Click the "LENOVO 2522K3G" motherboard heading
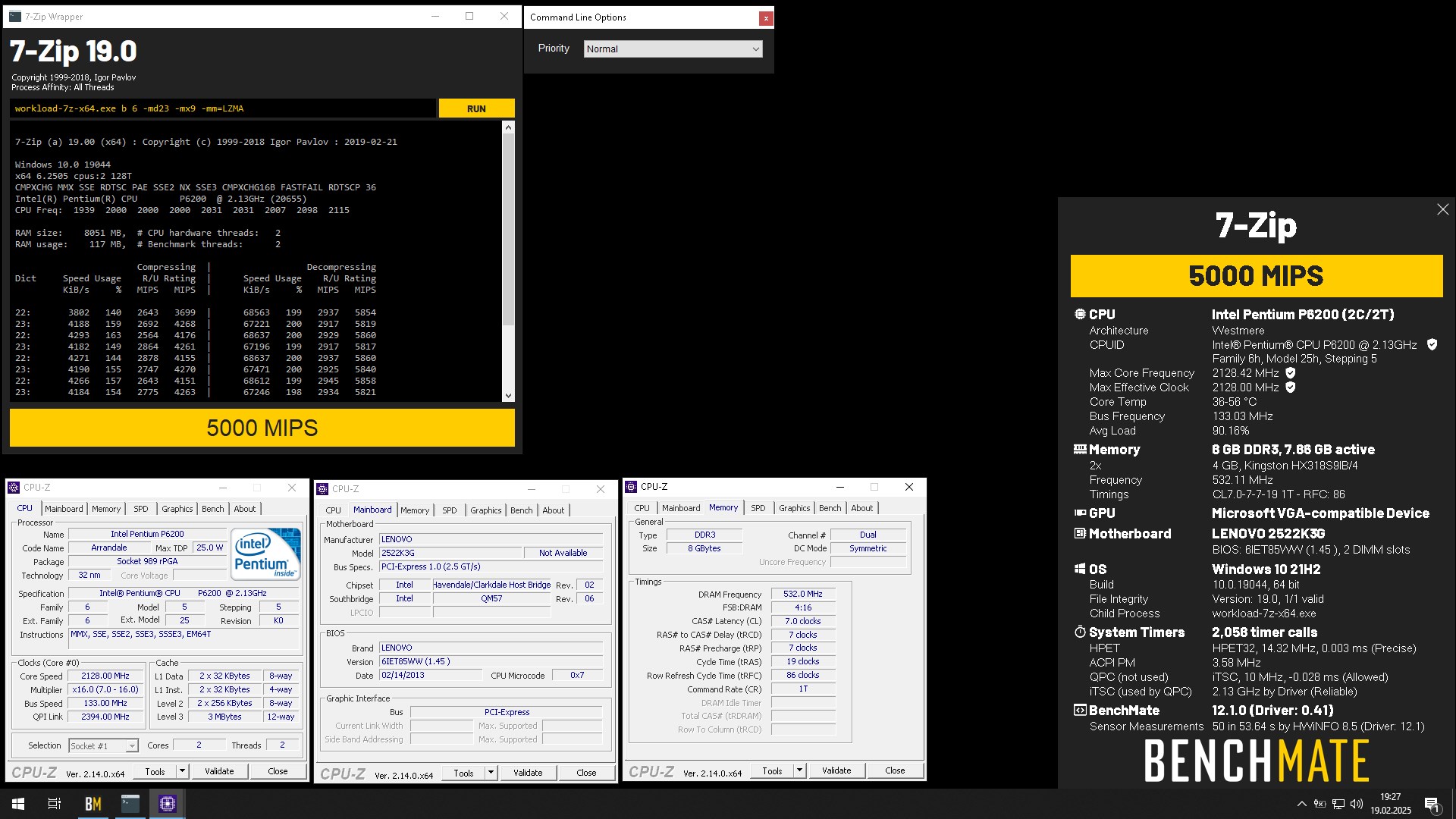 click(x=1268, y=533)
